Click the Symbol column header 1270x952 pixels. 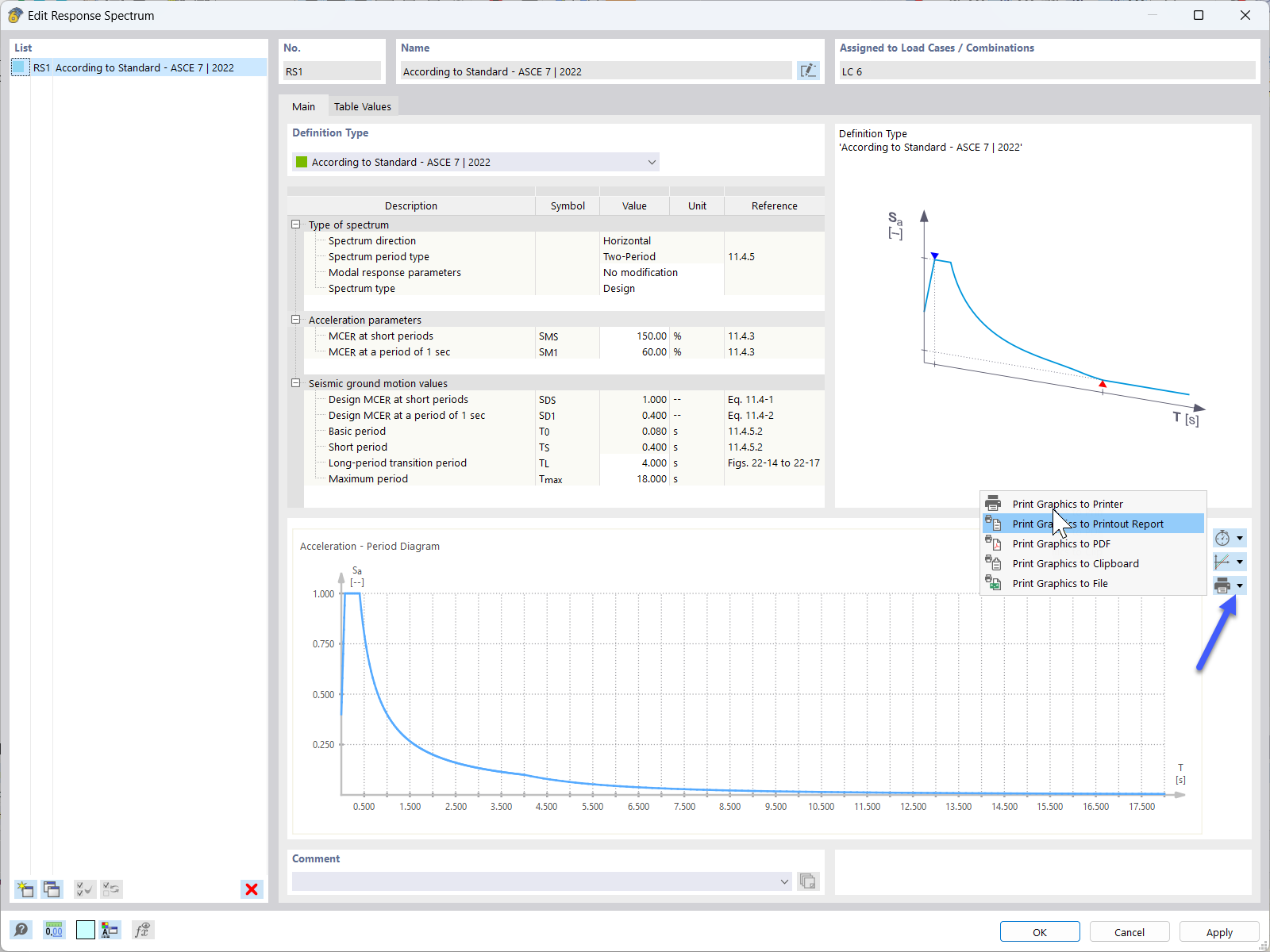pyautogui.click(x=568, y=205)
